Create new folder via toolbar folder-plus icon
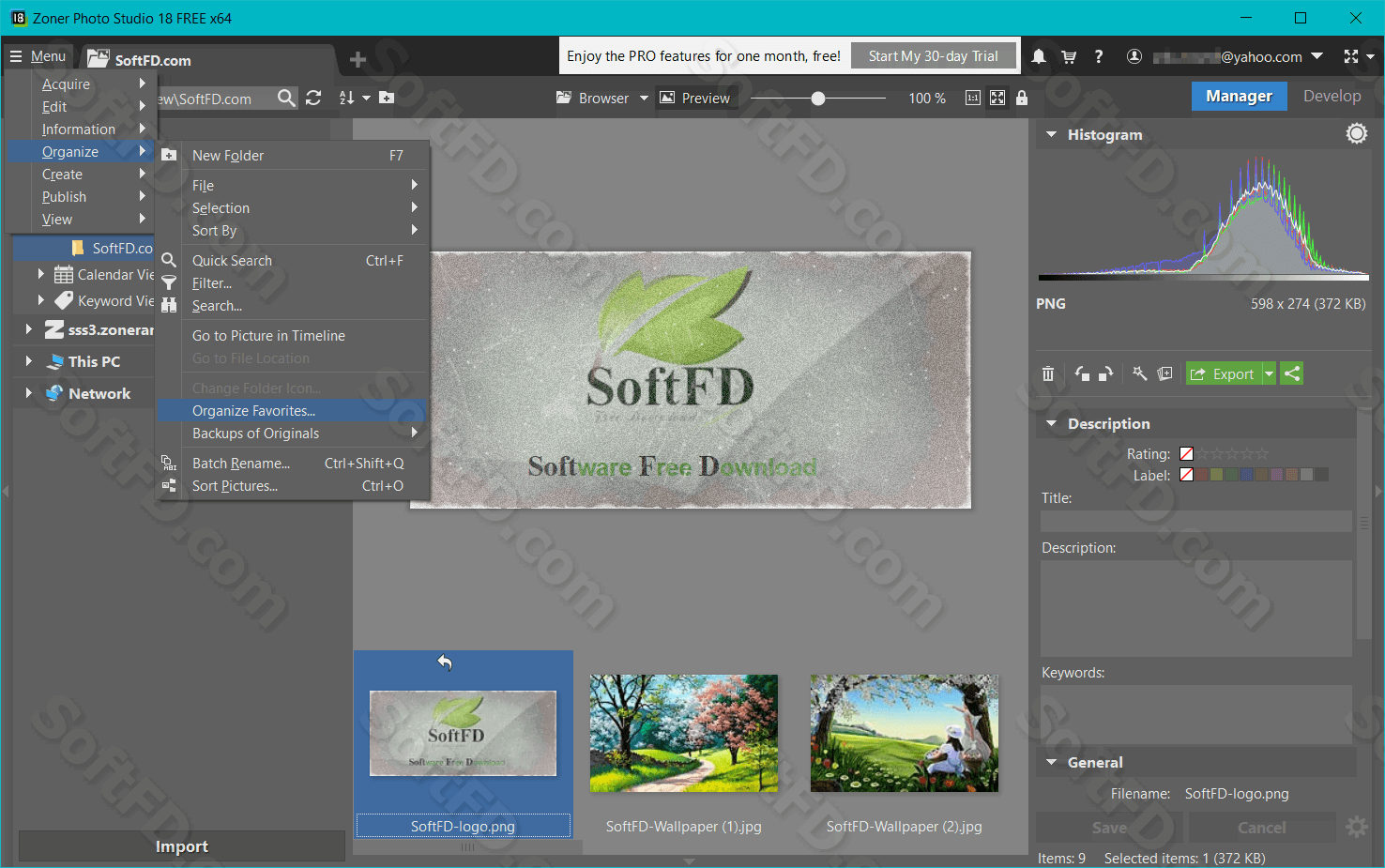The height and width of the screenshot is (868, 1385). coord(387,98)
